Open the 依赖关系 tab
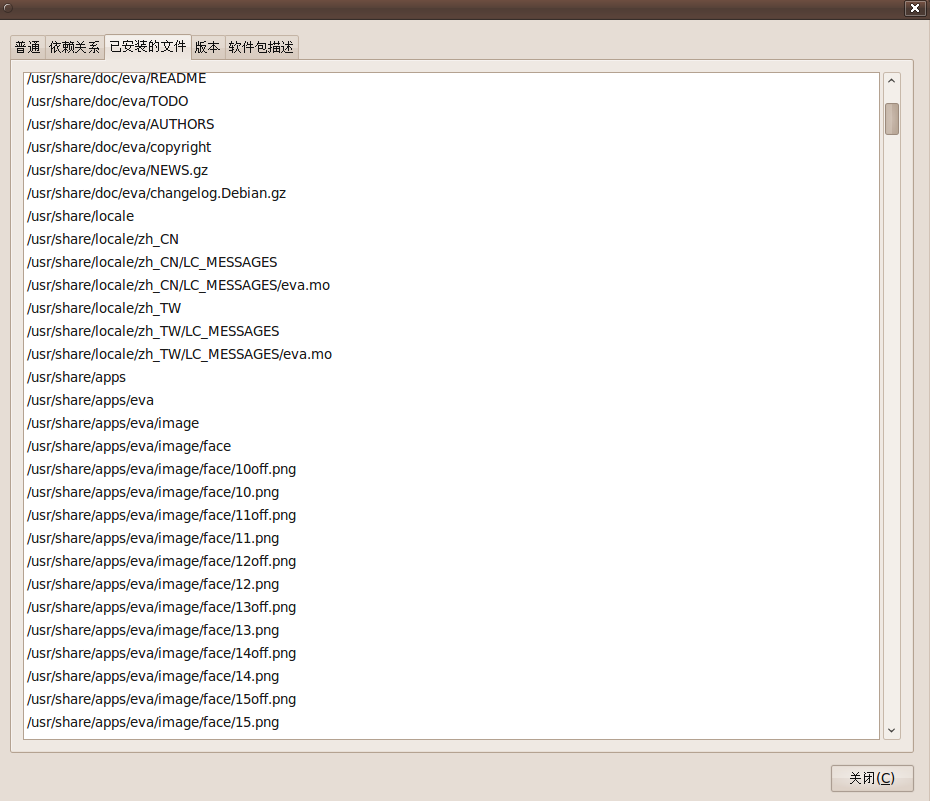Viewport: 930px width, 801px height. pos(74,47)
